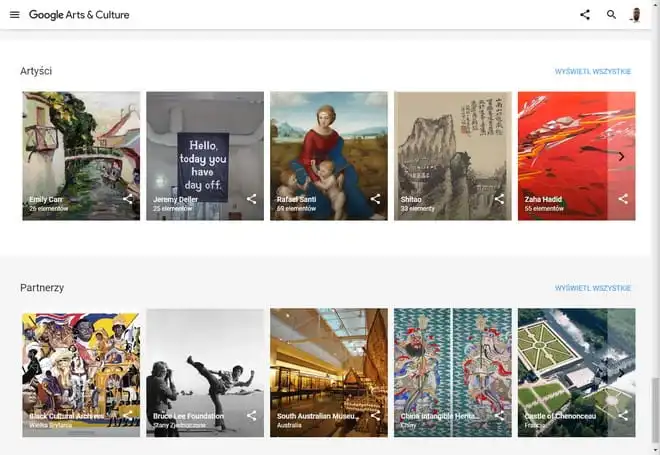Share the Rafael Santi card
Screen dimensions: 660x455
pos(376,199)
